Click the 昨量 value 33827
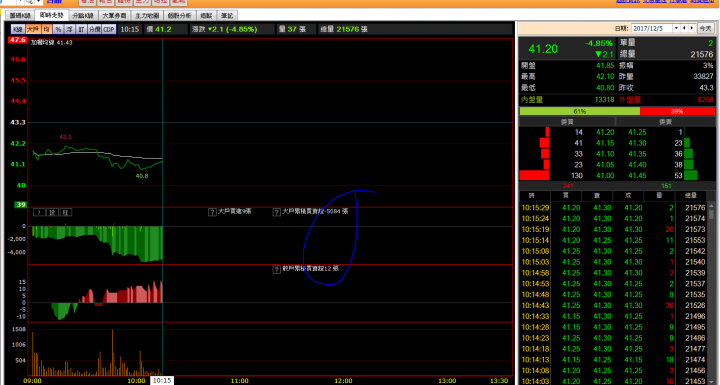 pyautogui.click(x=703, y=76)
